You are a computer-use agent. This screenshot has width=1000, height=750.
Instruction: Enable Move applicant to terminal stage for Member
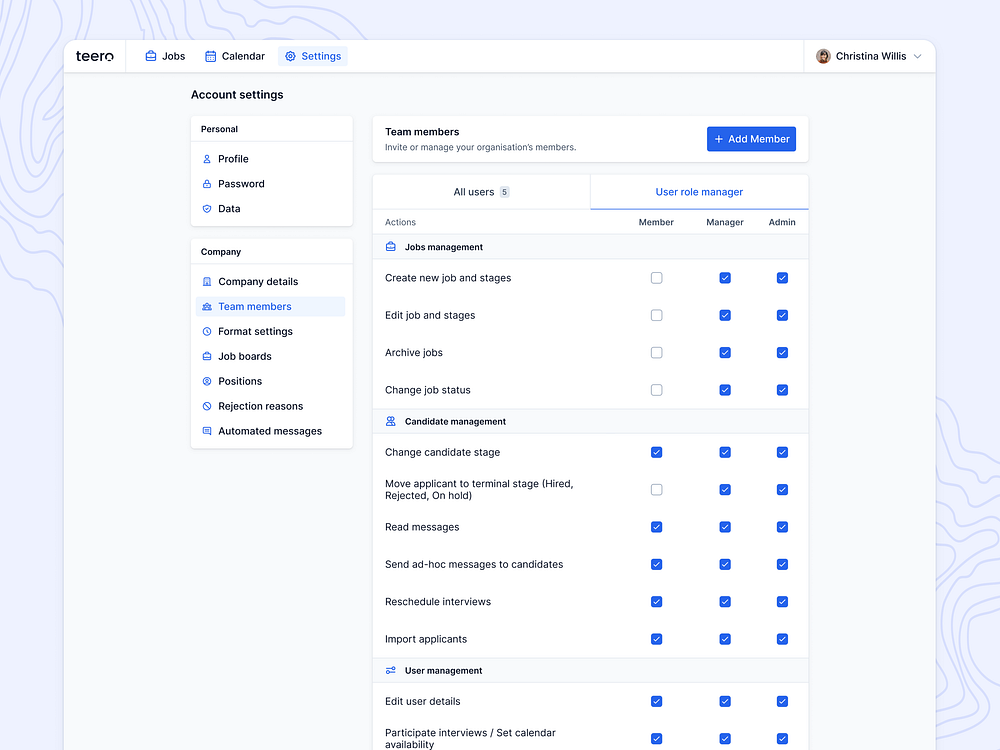[x=656, y=489]
